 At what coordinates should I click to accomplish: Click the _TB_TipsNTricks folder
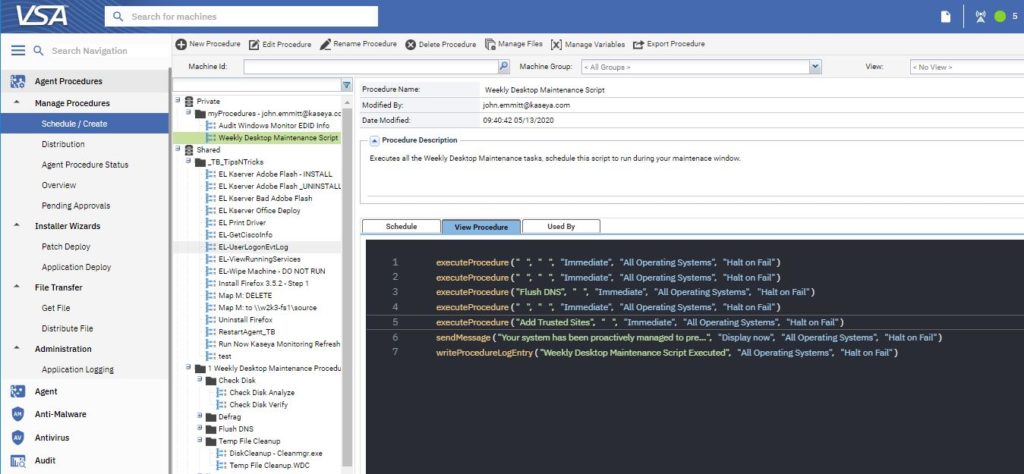pos(236,162)
